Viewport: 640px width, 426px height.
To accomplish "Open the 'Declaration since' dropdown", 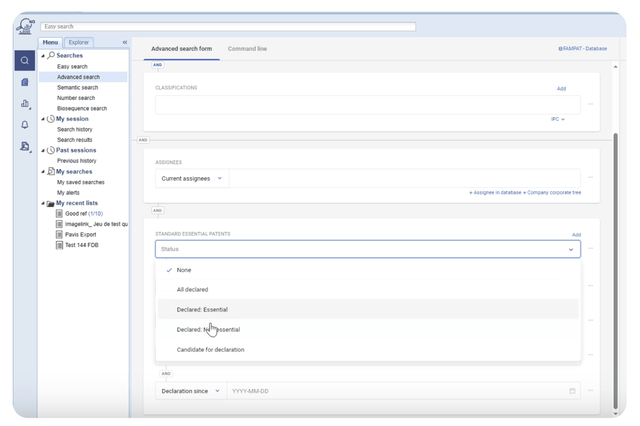I will 191,391.
